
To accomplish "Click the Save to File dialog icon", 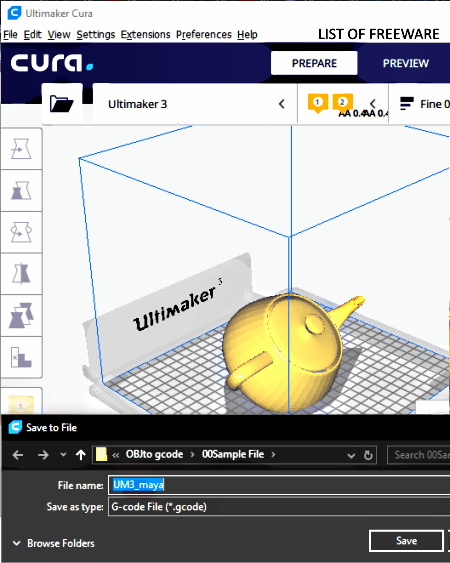I will point(15,427).
